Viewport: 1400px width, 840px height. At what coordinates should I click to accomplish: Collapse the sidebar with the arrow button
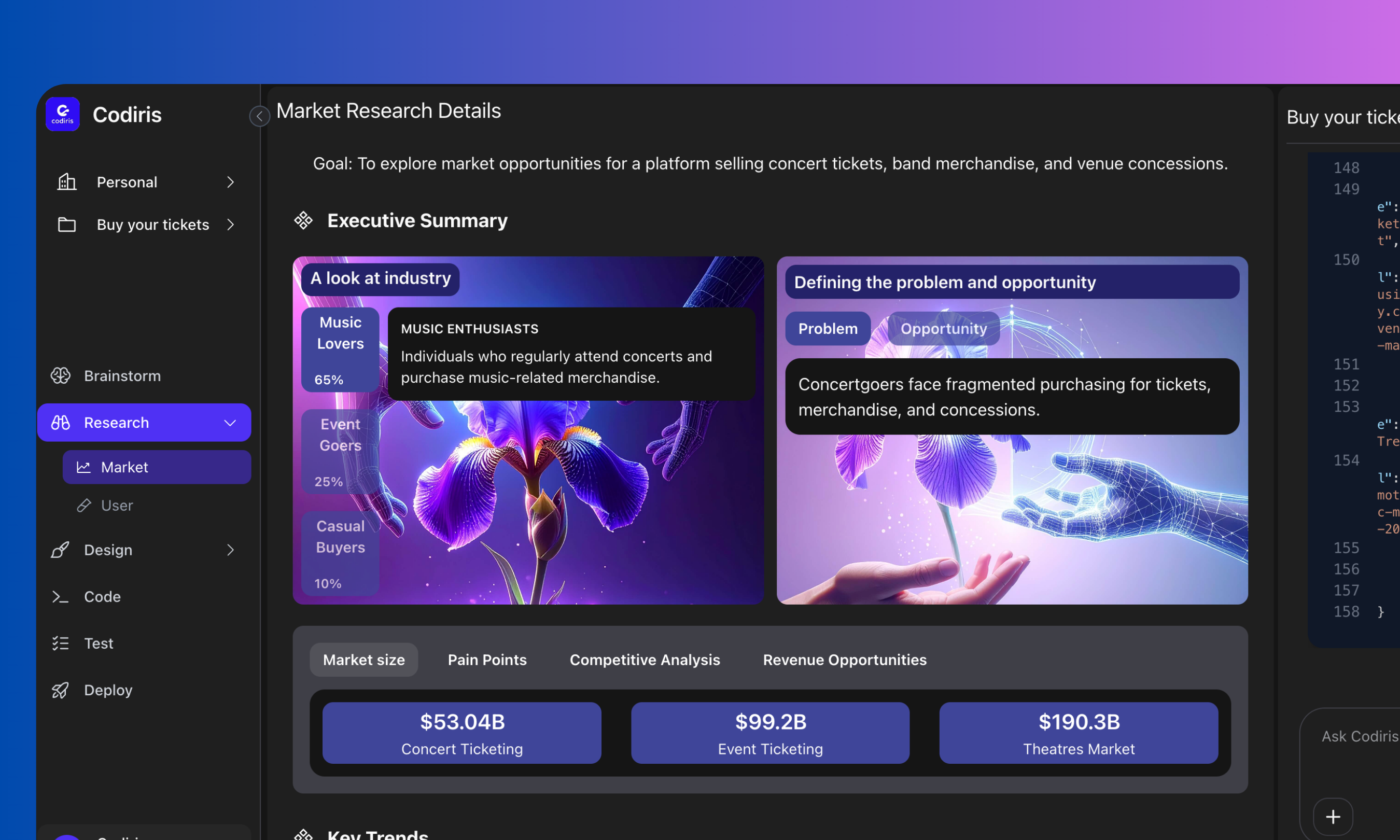(x=259, y=117)
